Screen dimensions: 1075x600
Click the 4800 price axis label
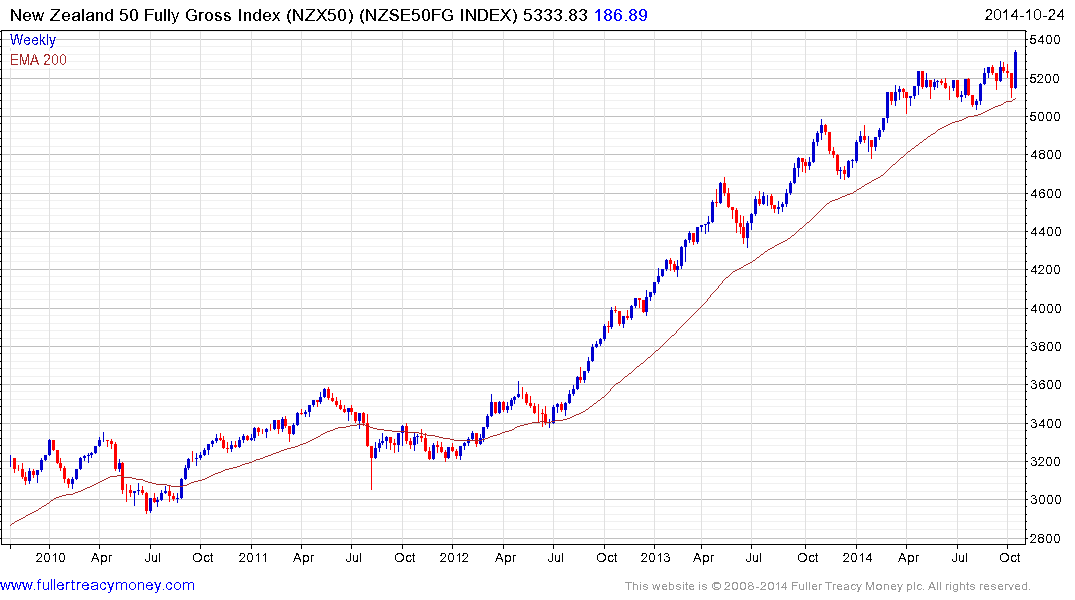click(x=1046, y=155)
